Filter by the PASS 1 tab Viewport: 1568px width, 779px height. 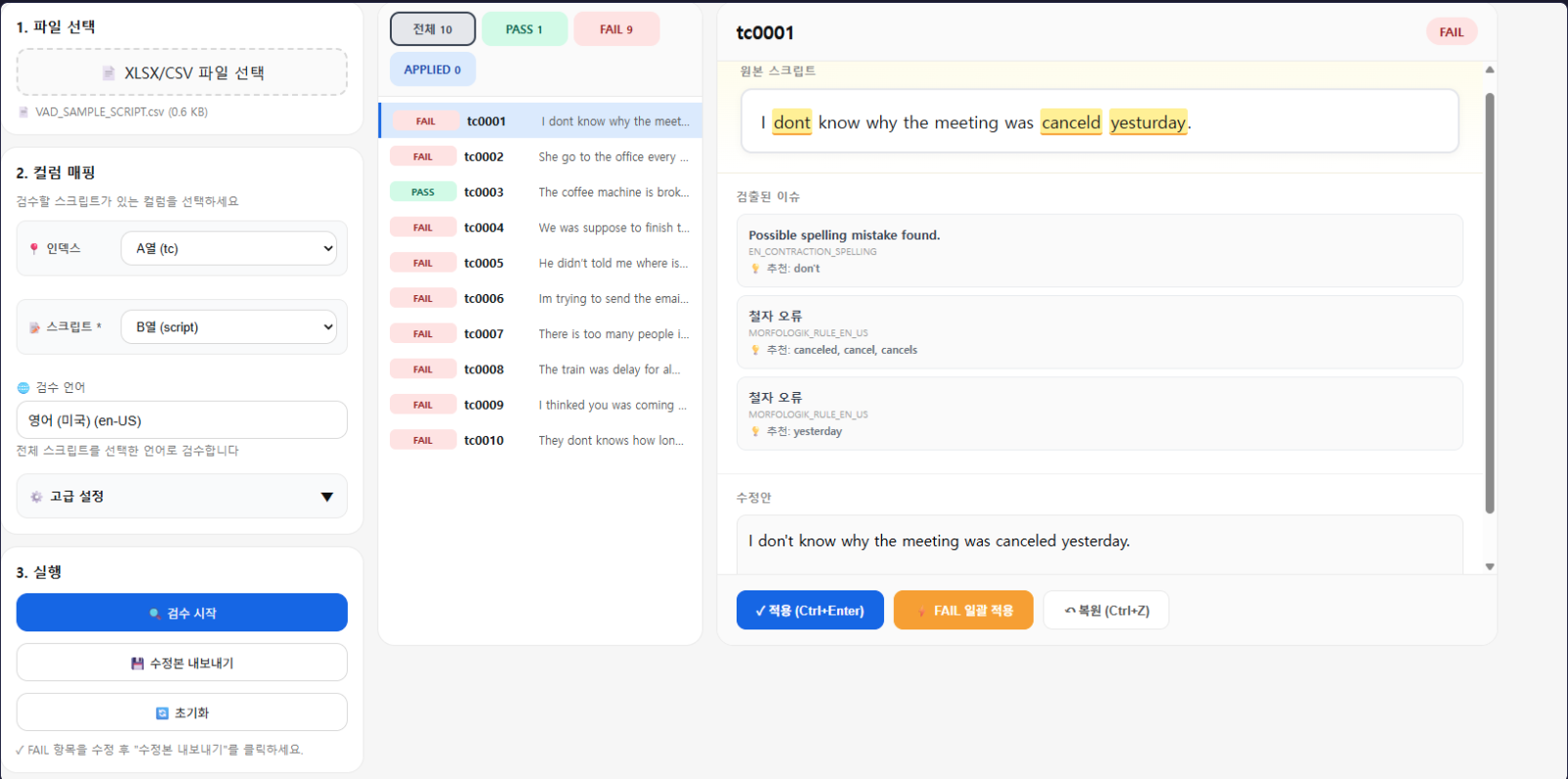[x=525, y=29]
